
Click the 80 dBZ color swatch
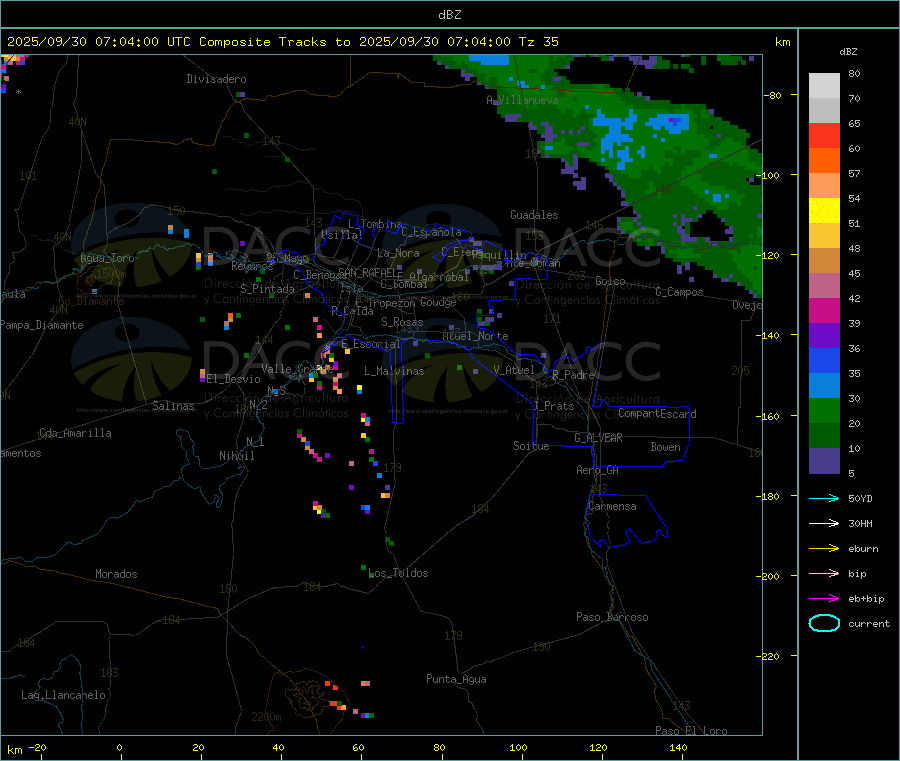[824, 86]
